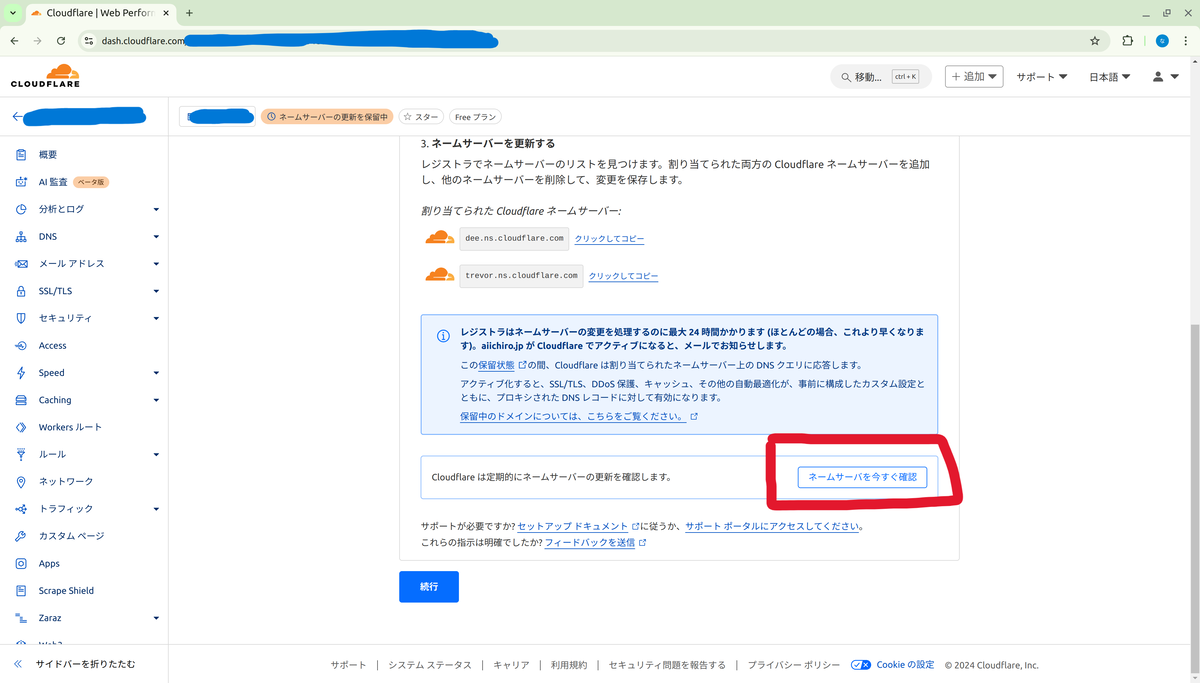Click the Scrape Shield document icon
The width and height of the screenshot is (1200, 683).
pos(21,591)
